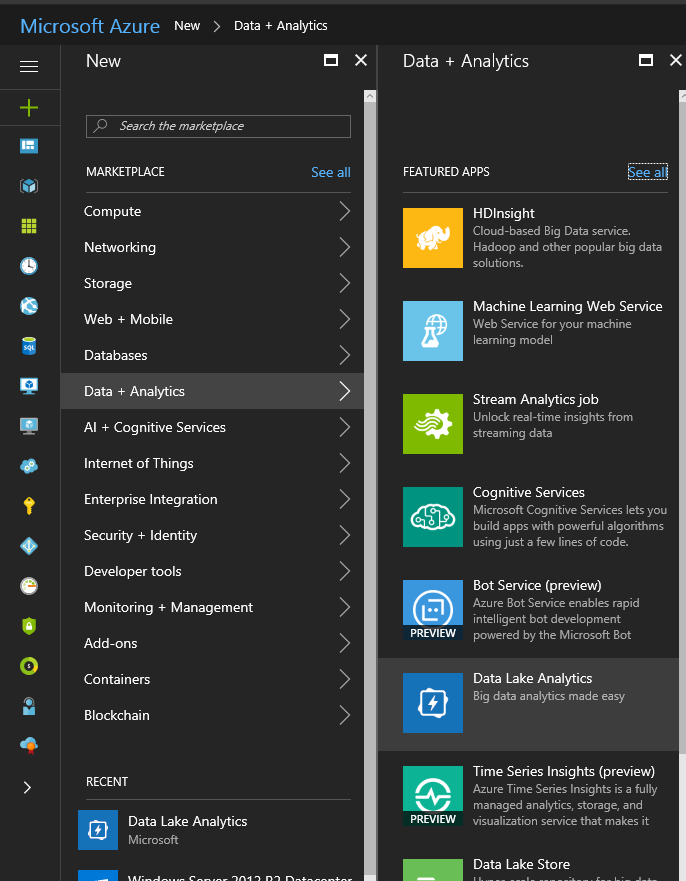Open Data Lake Store title
Image resolution: width=686 pixels, height=881 pixels.
(521, 864)
